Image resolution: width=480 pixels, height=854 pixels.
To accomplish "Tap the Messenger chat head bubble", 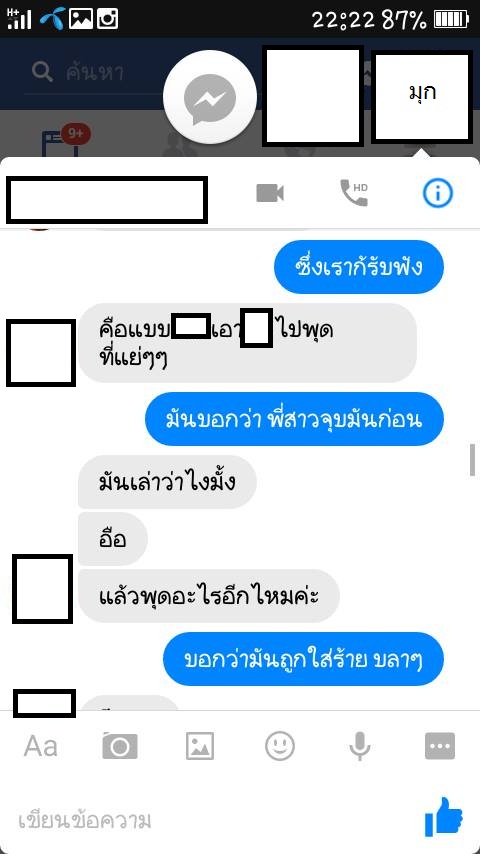I will tap(210, 97).
